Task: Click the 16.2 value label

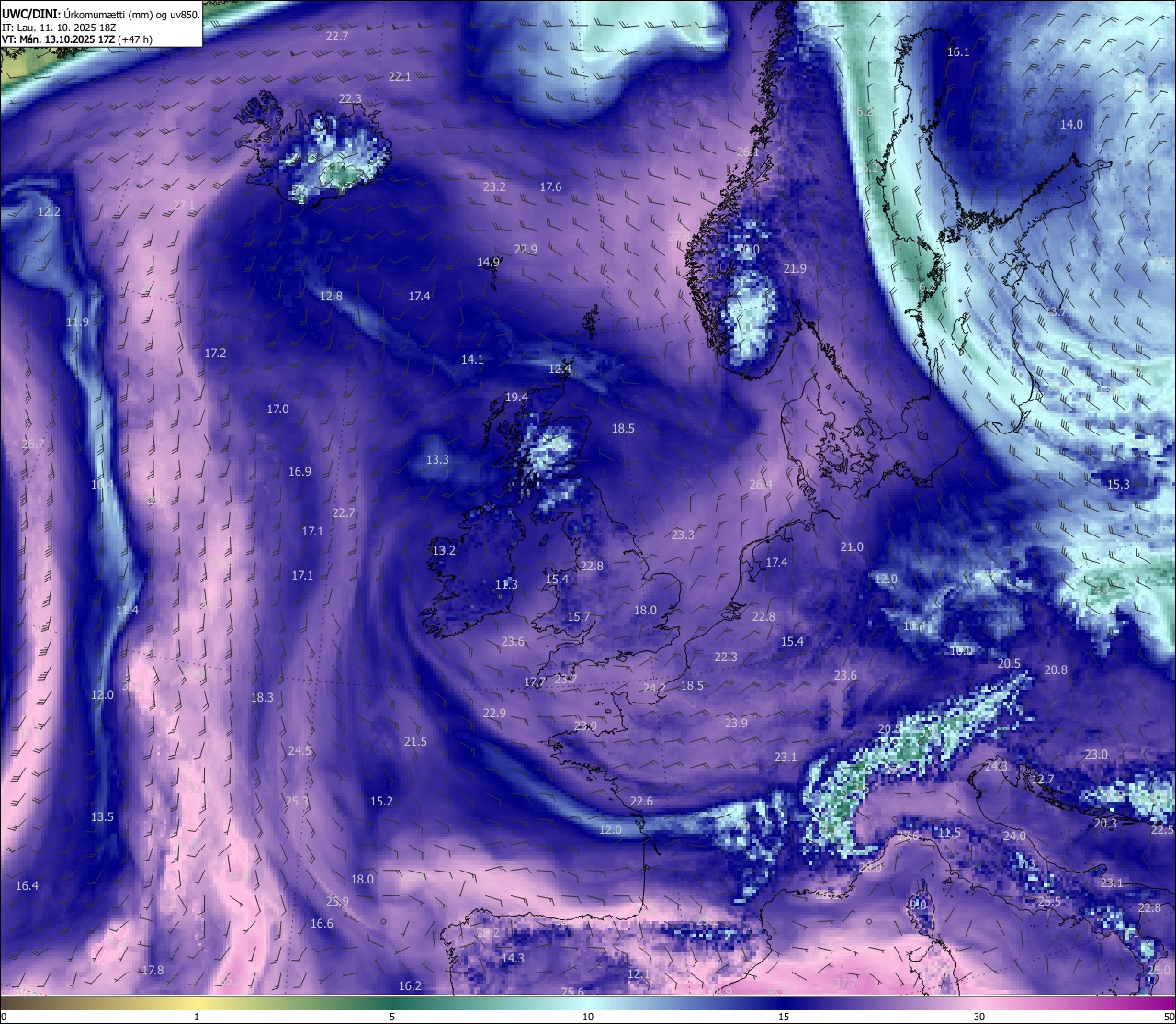Action: coord(410,986)
